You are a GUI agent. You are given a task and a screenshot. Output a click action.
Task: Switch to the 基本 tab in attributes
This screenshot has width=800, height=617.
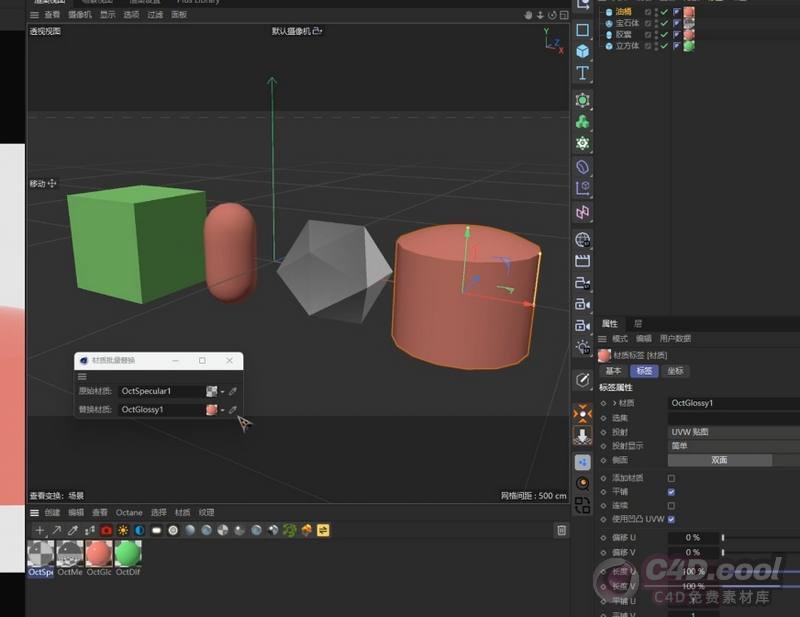pos(613,371)
